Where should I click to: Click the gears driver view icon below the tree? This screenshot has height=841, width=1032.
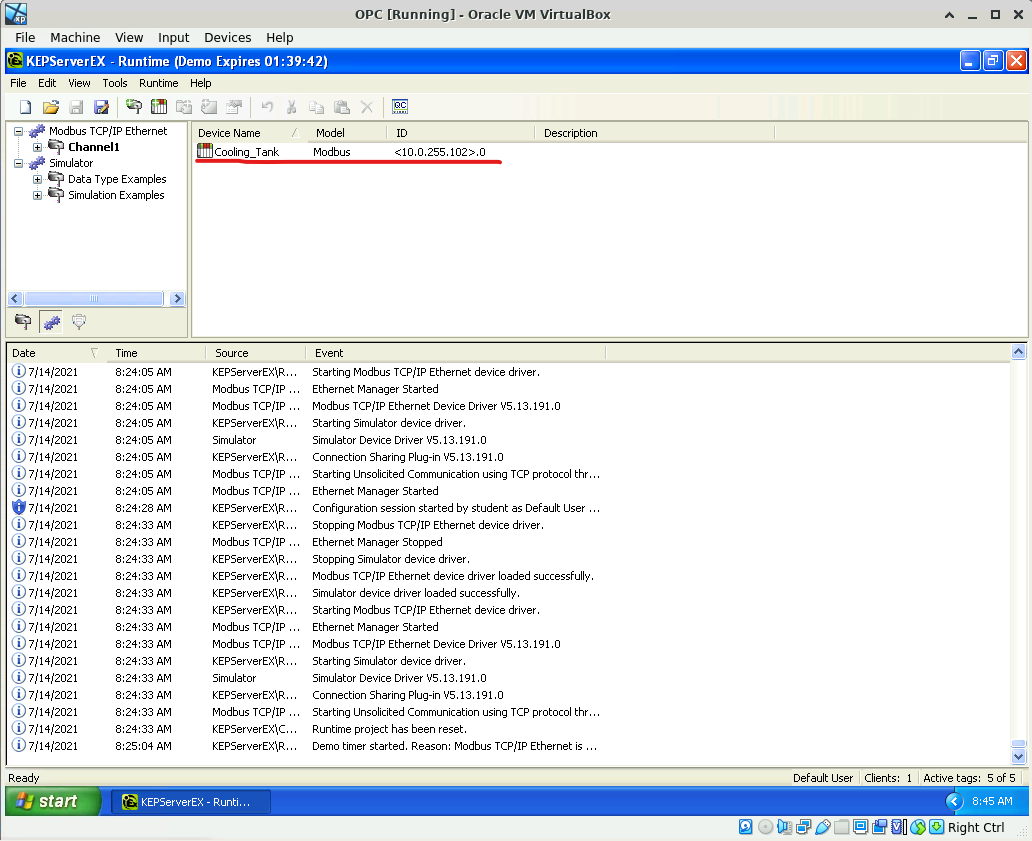[x=51, y=322]
